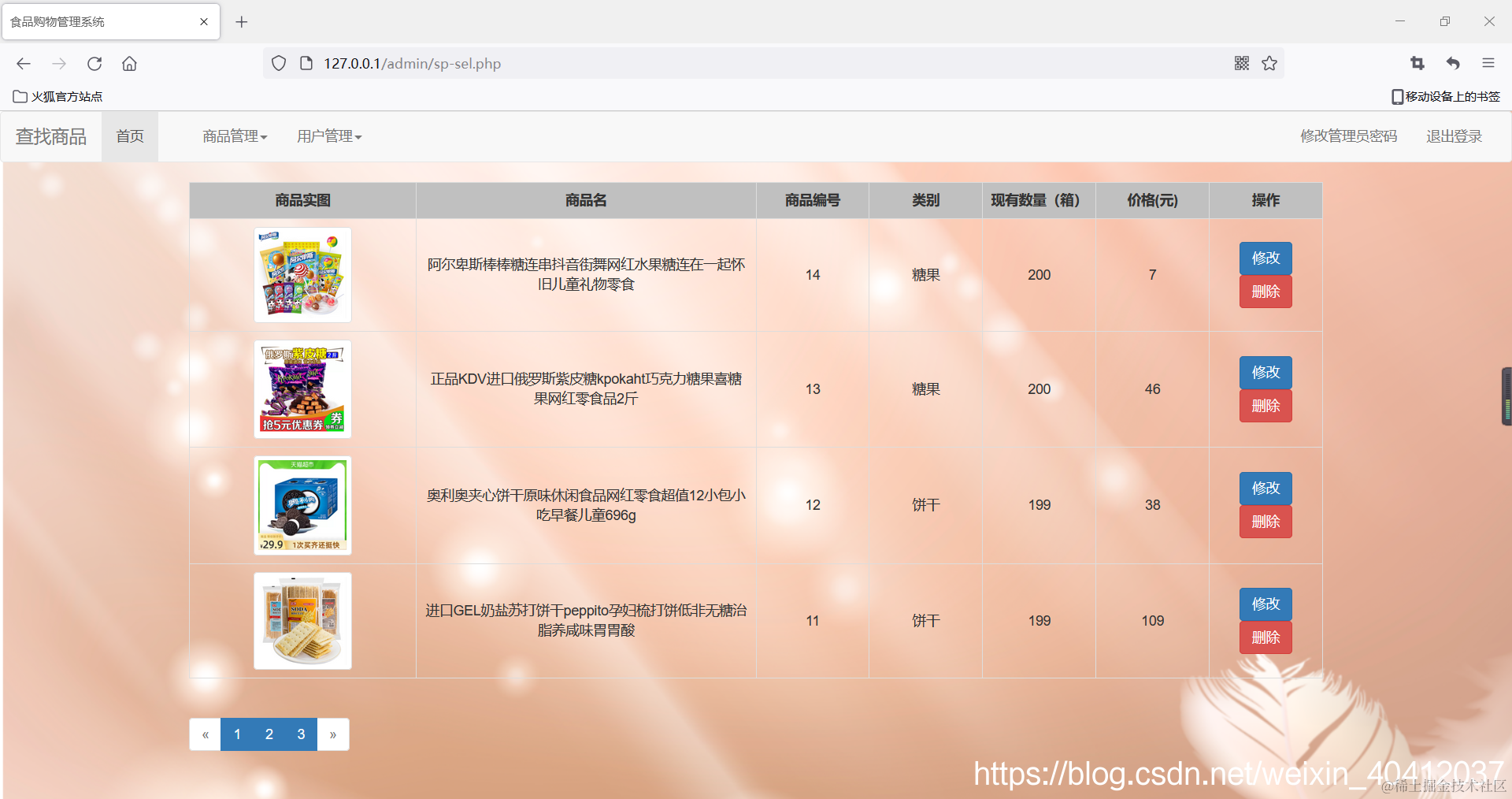Screen dimensions: 1512x799
Task: Click the 退出登录 link
Action: pyautogui.click(x=1453, y=136)
